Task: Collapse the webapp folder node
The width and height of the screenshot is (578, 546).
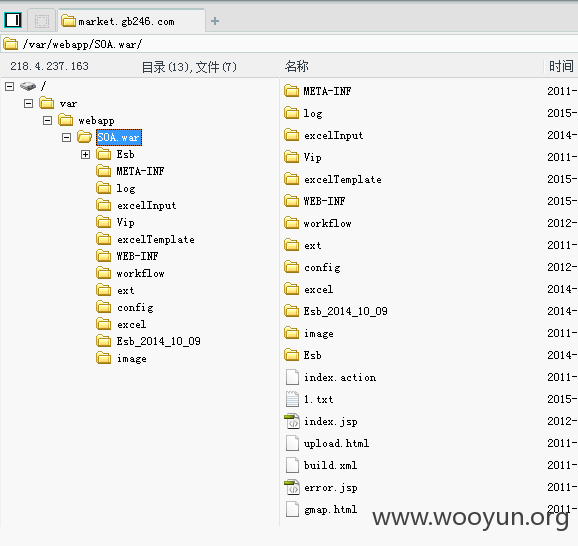Action: pos(47,121)
